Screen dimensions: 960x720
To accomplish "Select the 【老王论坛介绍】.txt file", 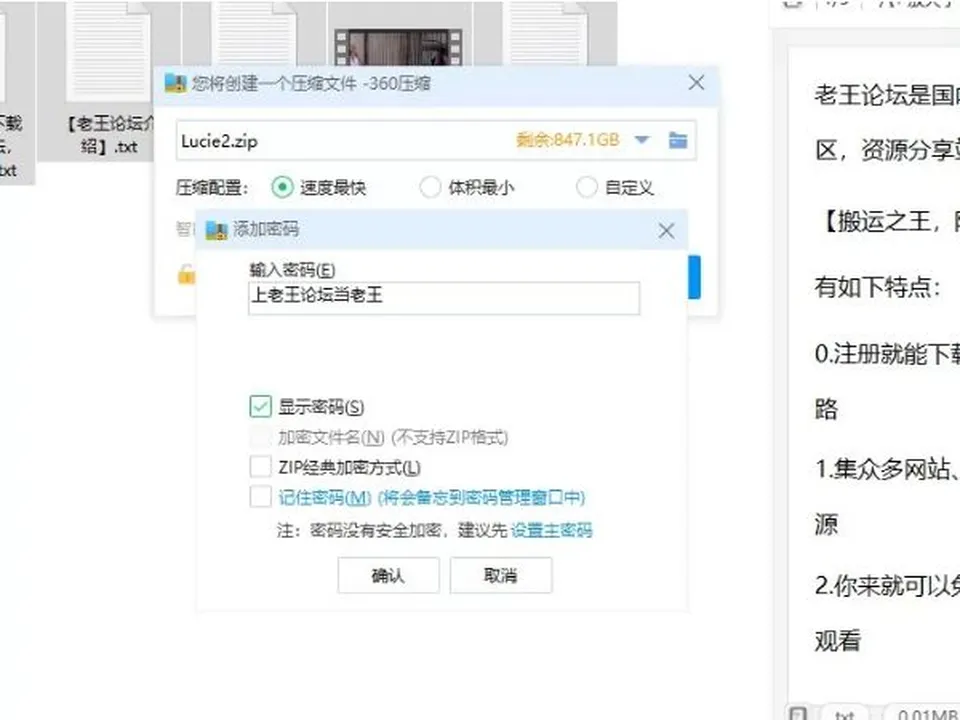I will [109, 83].
